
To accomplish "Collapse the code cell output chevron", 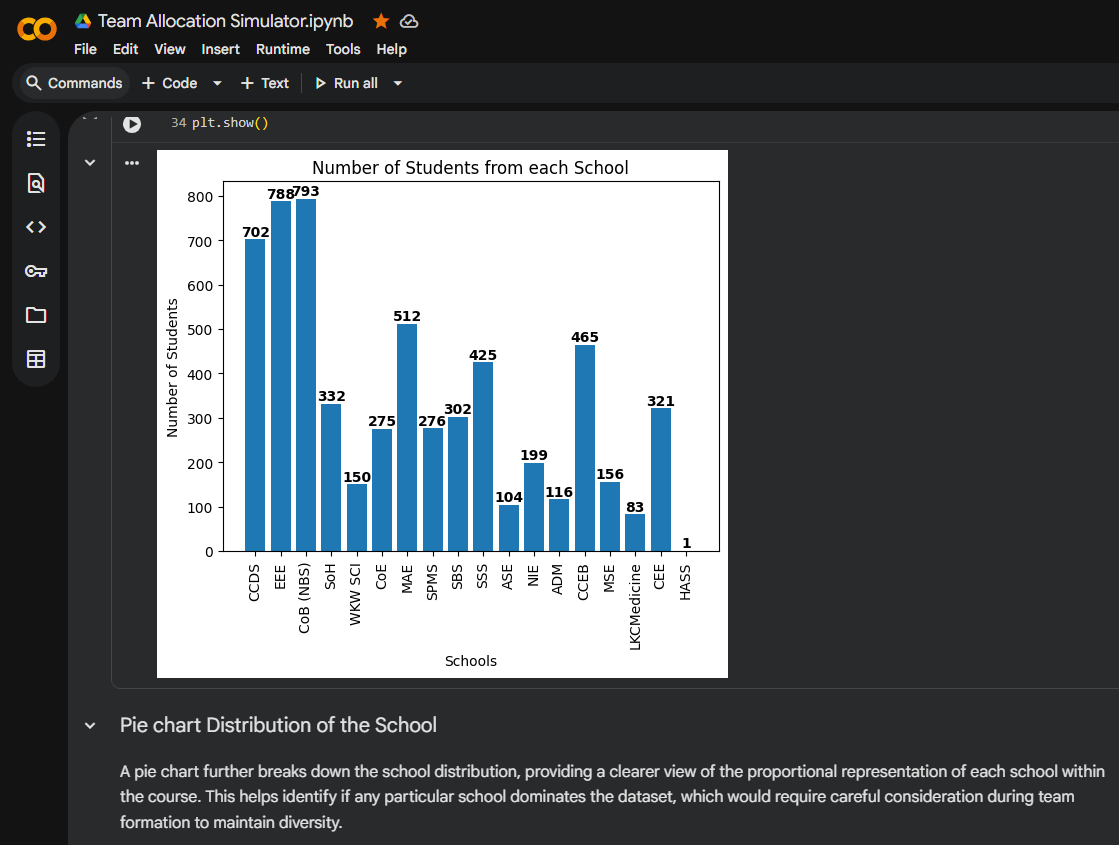I will coord(90,162).
